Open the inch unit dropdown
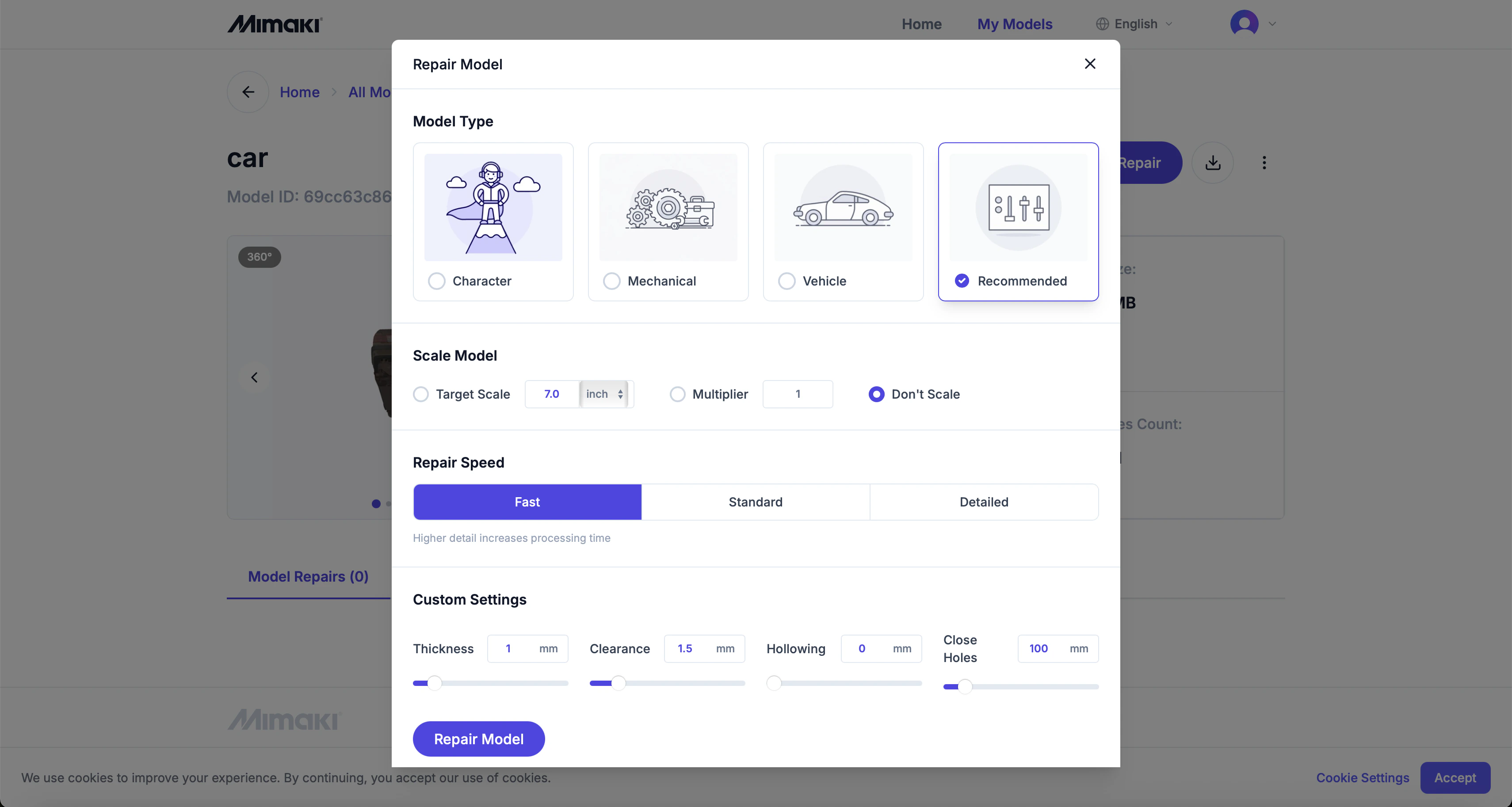Screen dimensions: 1512x807 604,394
